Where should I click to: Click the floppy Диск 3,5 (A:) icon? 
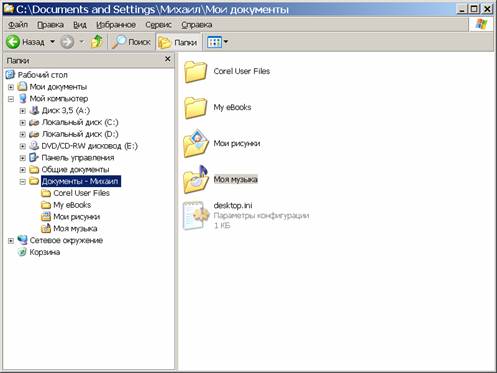34,110
